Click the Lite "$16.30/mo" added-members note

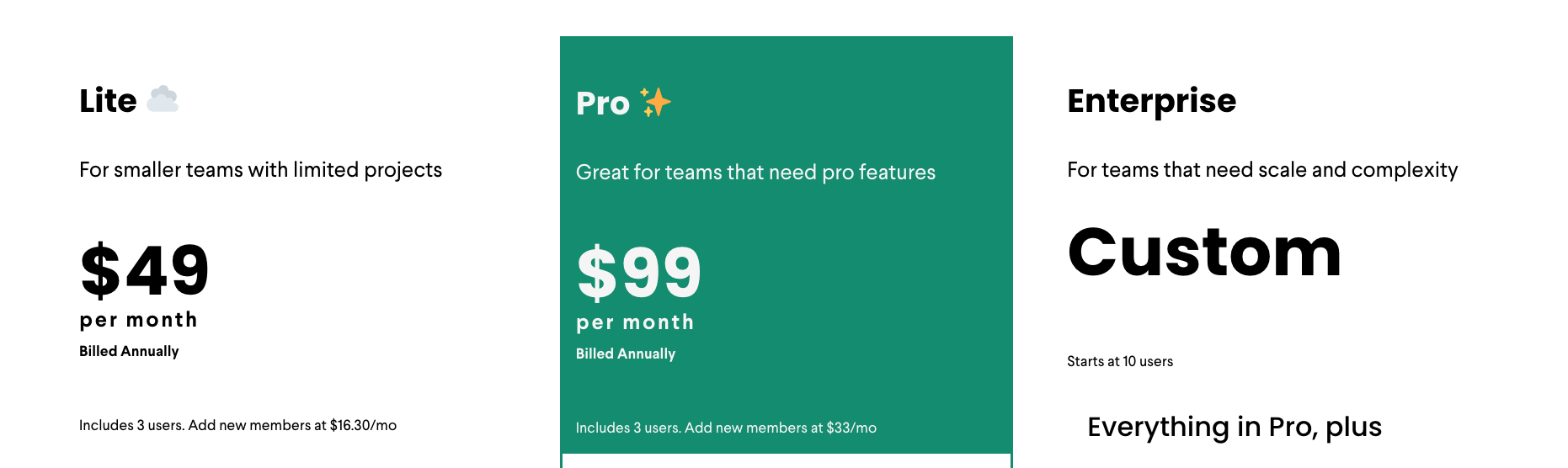(363, 425)
